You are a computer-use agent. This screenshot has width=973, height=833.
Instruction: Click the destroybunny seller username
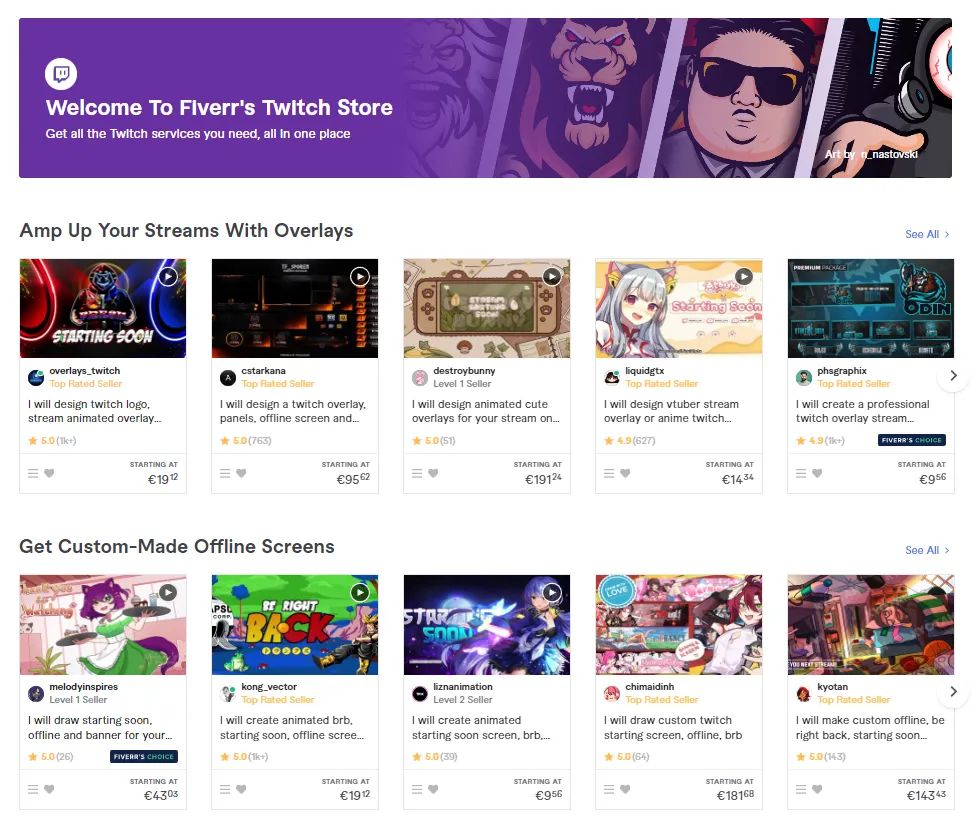pos(464,371)
